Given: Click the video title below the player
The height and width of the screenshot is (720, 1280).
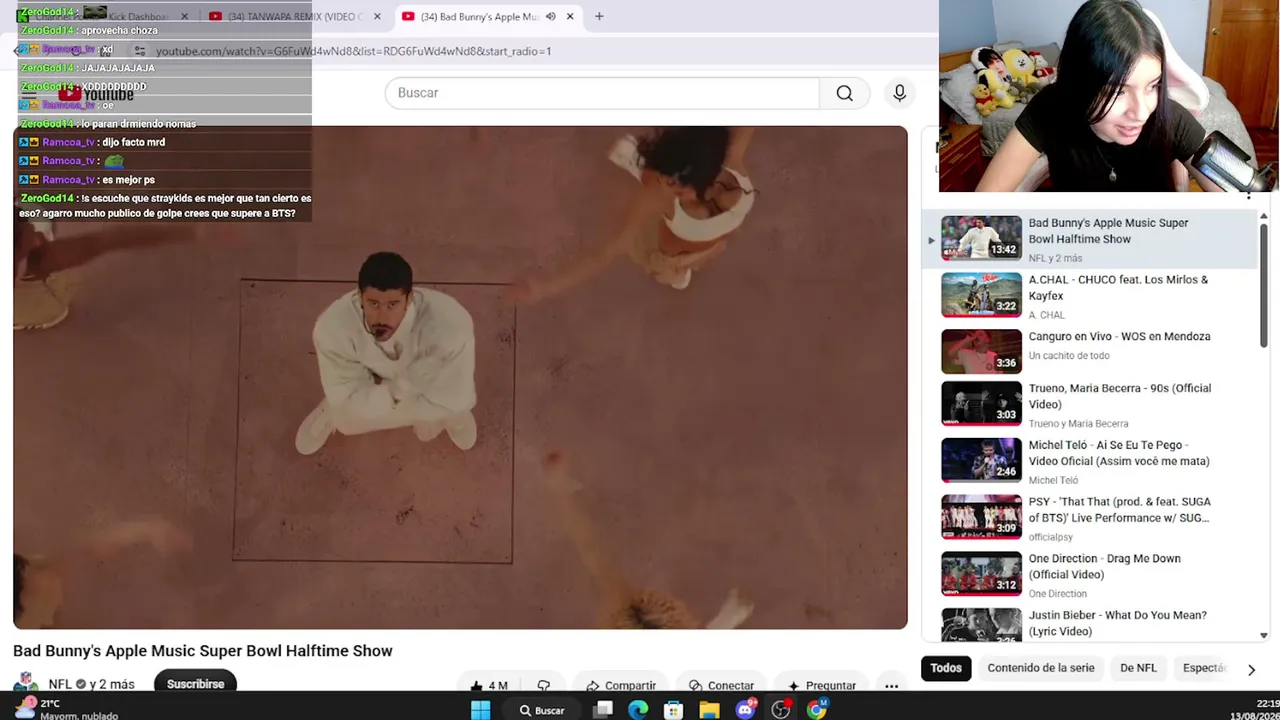Looking at the screenshot, I should click(203, 651).
